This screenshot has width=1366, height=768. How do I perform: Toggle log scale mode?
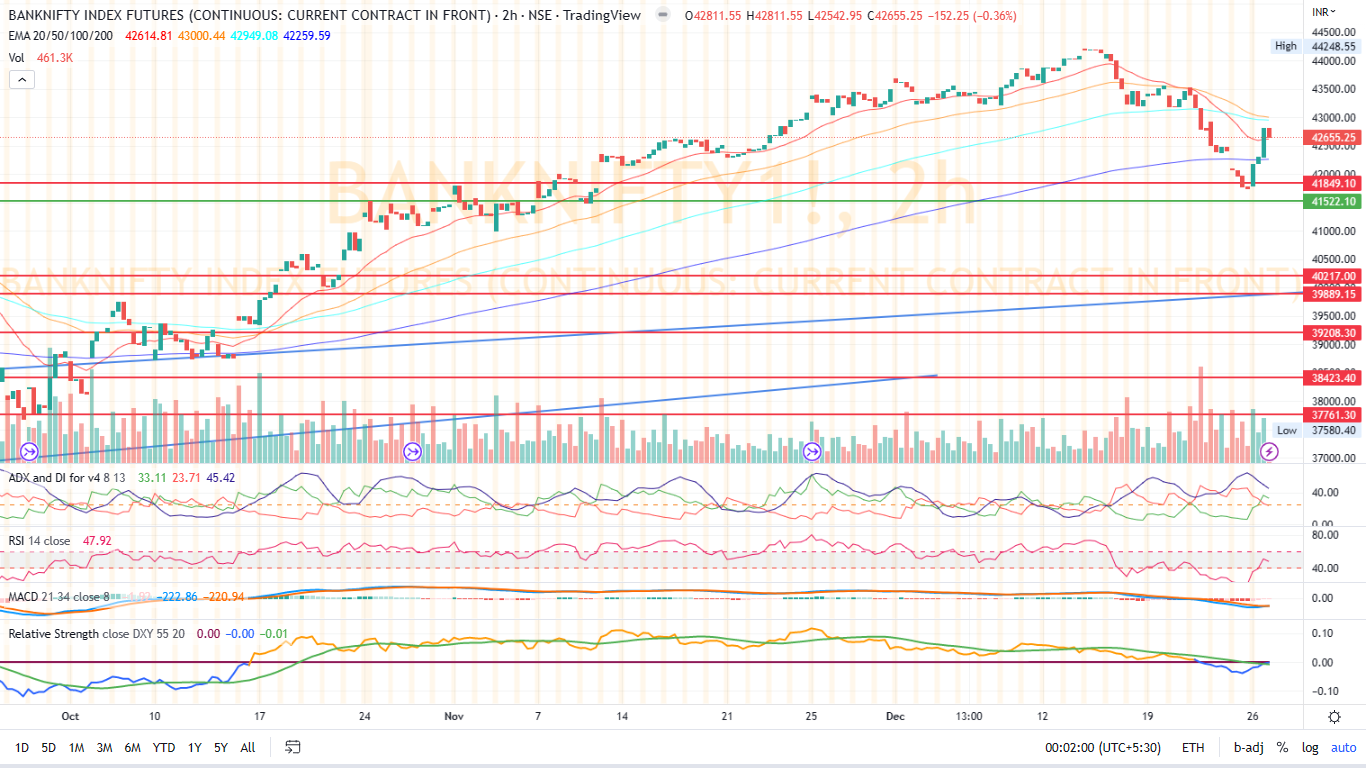tap(1309, 747)
